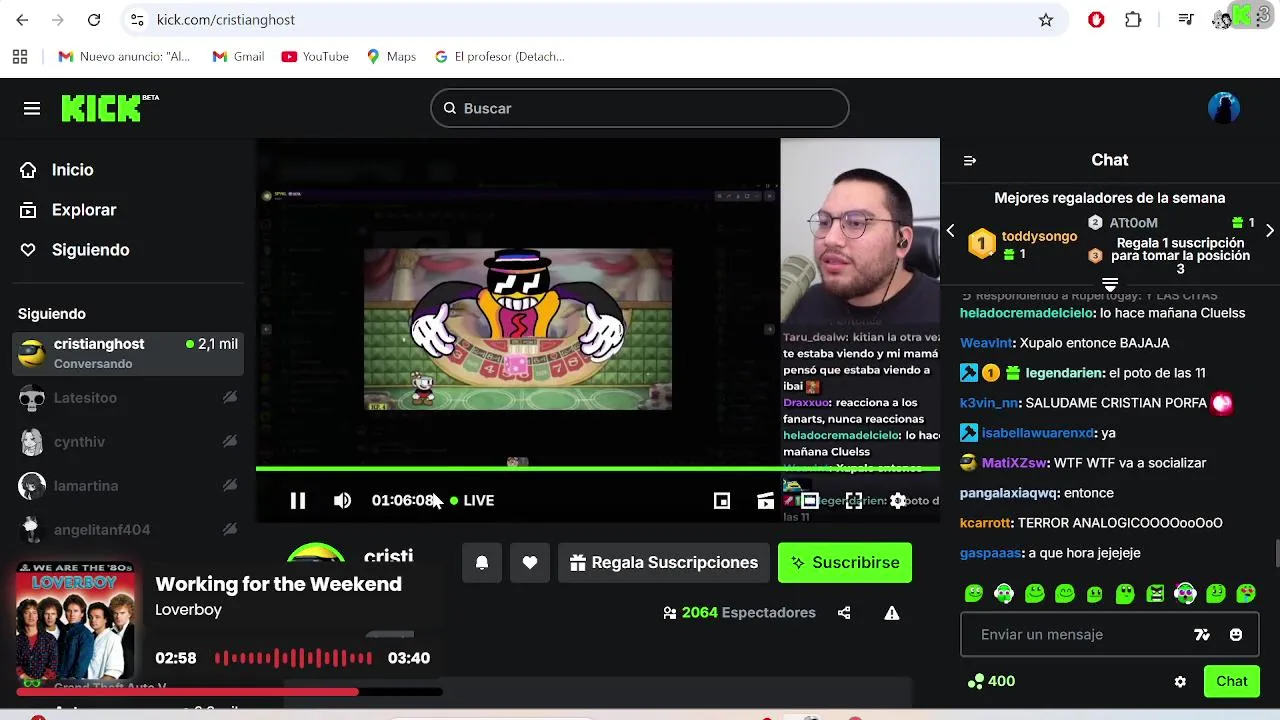Focus the Buscar search field
Screen dimensions: 1280x720
click(x=640, y=108)
